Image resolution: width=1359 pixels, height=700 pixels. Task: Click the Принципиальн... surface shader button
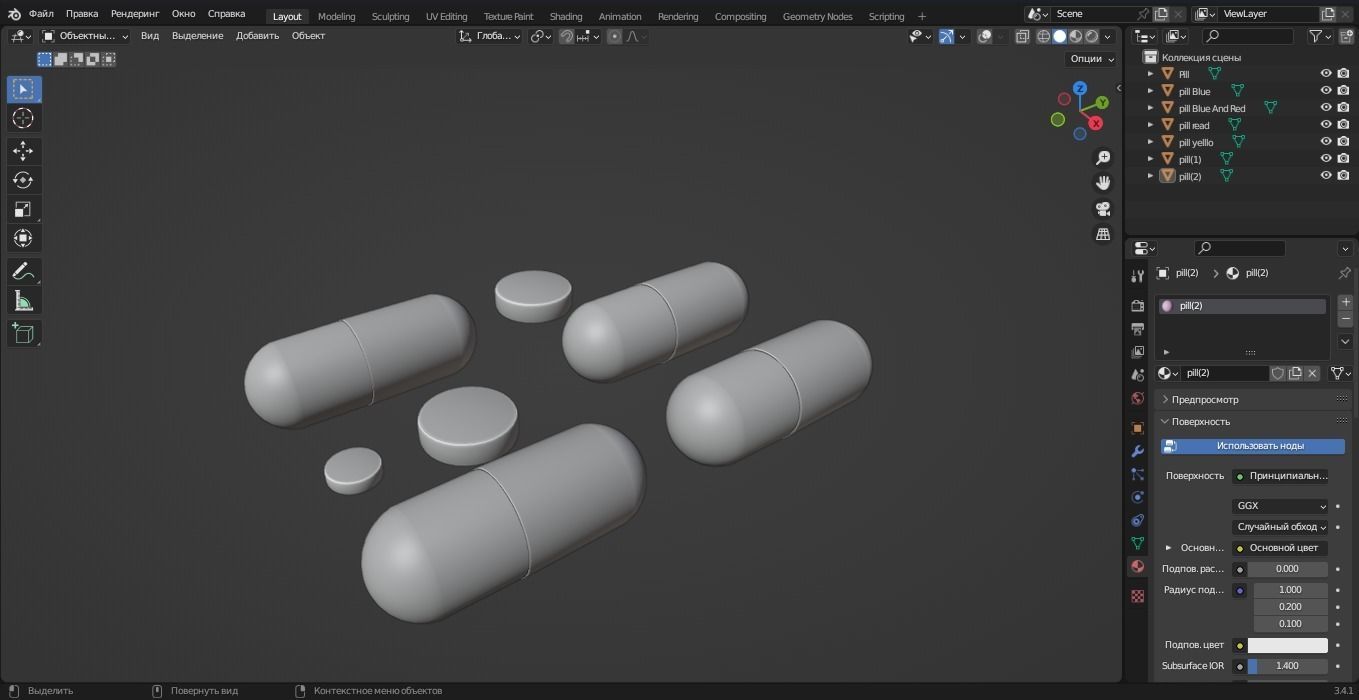(1280, 476)
